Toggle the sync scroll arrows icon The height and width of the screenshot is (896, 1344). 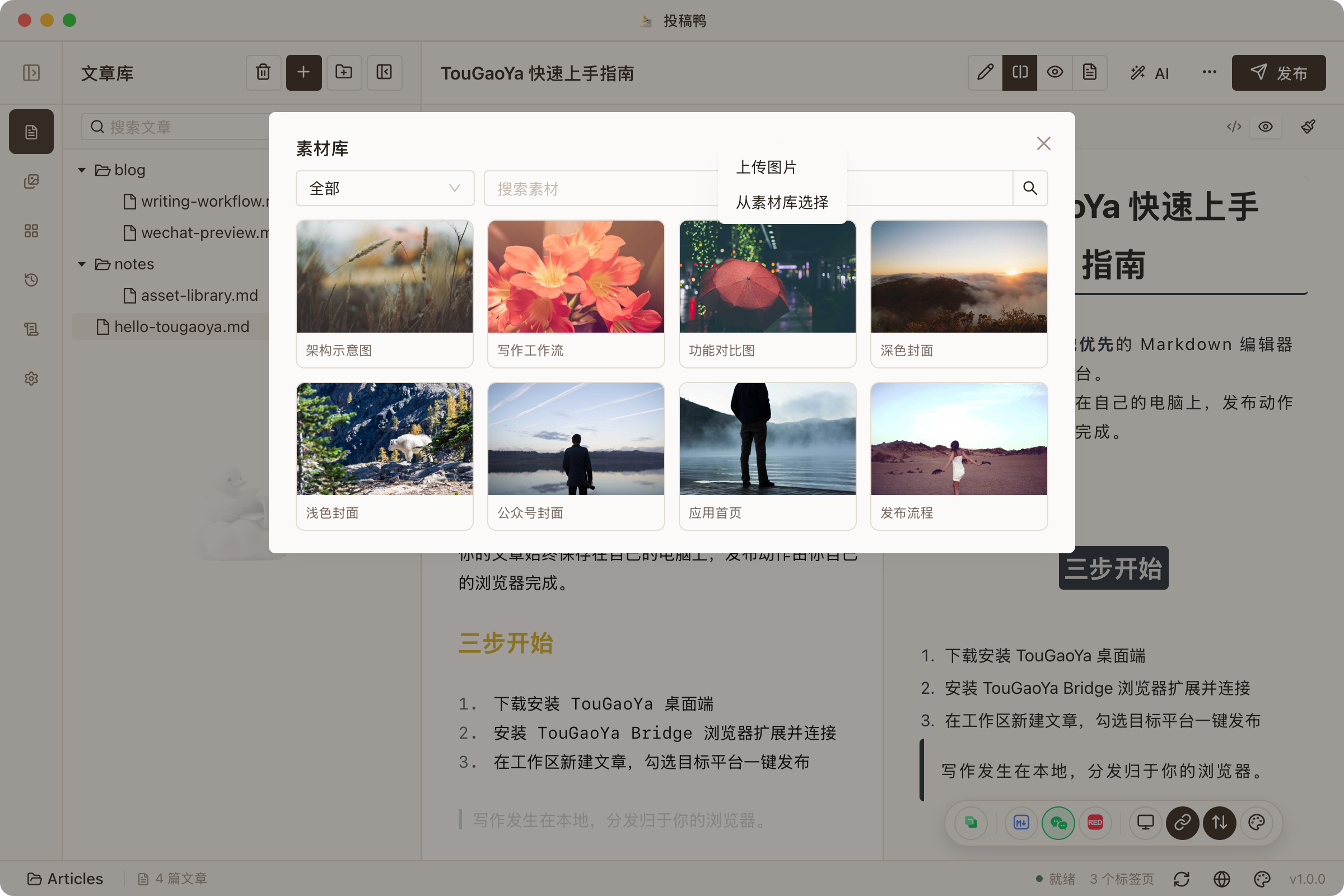point(1220,822)
